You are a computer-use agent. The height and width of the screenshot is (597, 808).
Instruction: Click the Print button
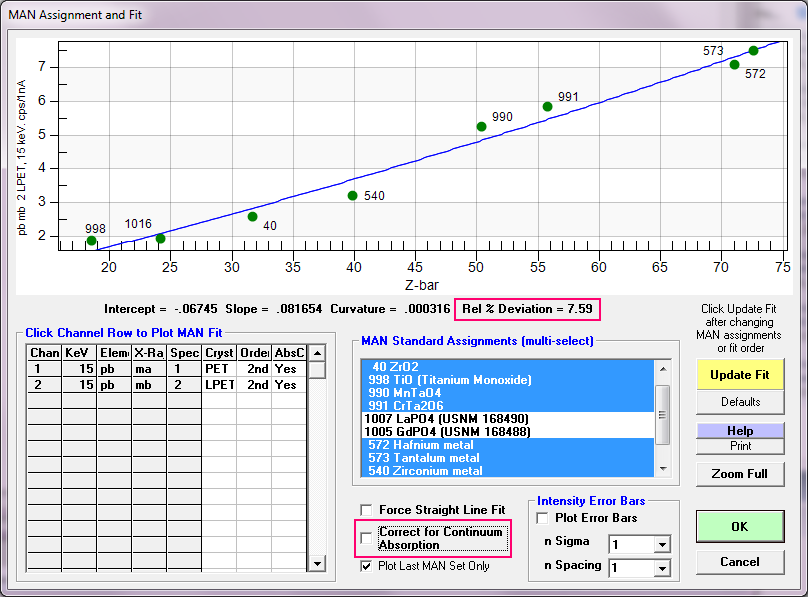[740, 445]
